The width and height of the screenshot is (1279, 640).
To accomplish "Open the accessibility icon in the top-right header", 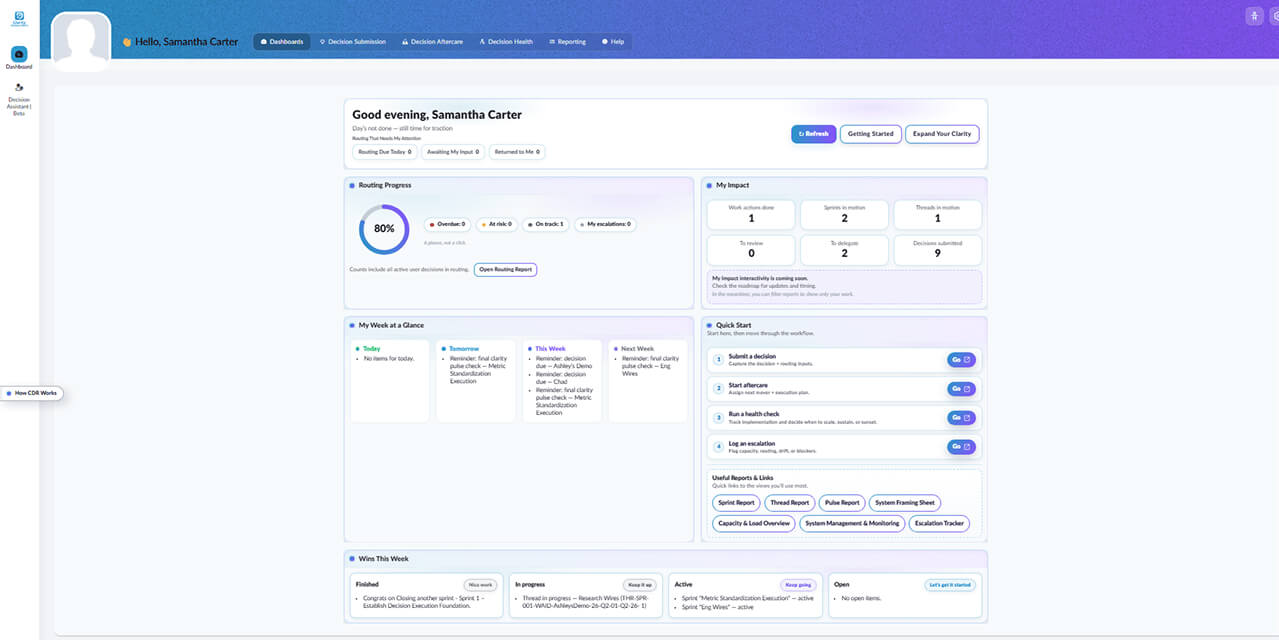I will tap(1254, 16).
